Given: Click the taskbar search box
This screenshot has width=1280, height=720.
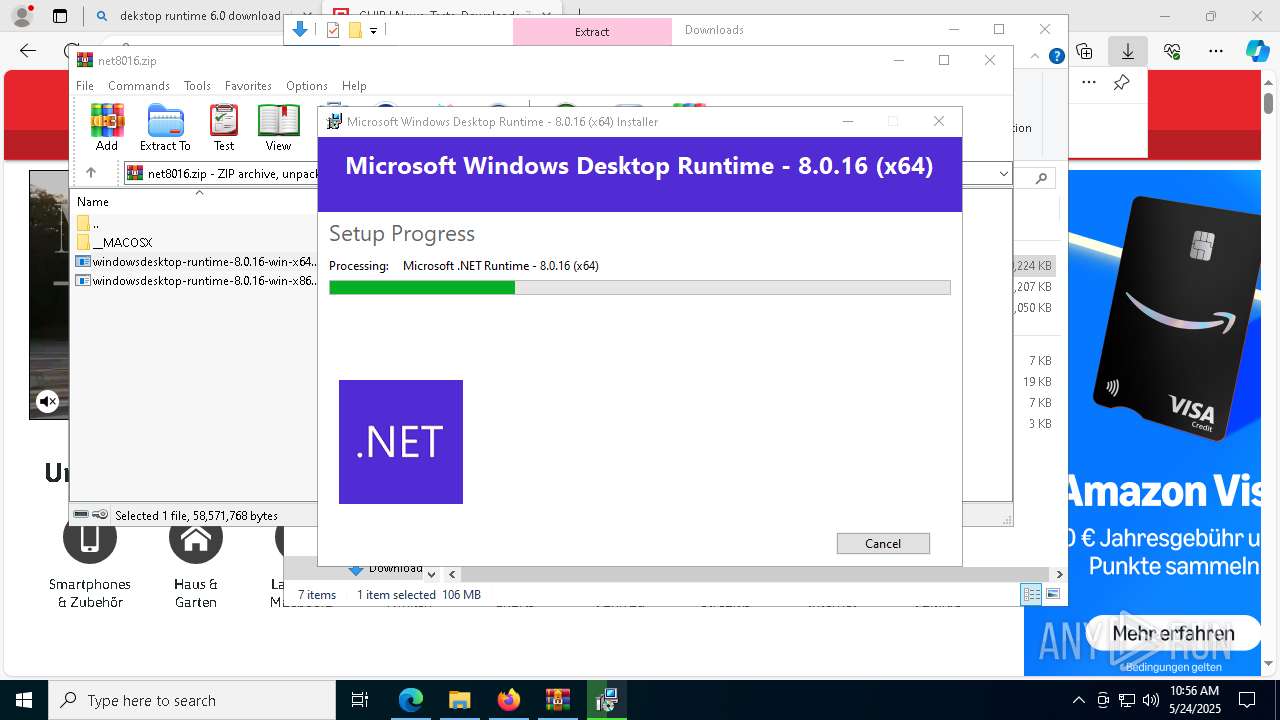Looking at the screenshot, I should pyautogui.click(x=192, y=700).
